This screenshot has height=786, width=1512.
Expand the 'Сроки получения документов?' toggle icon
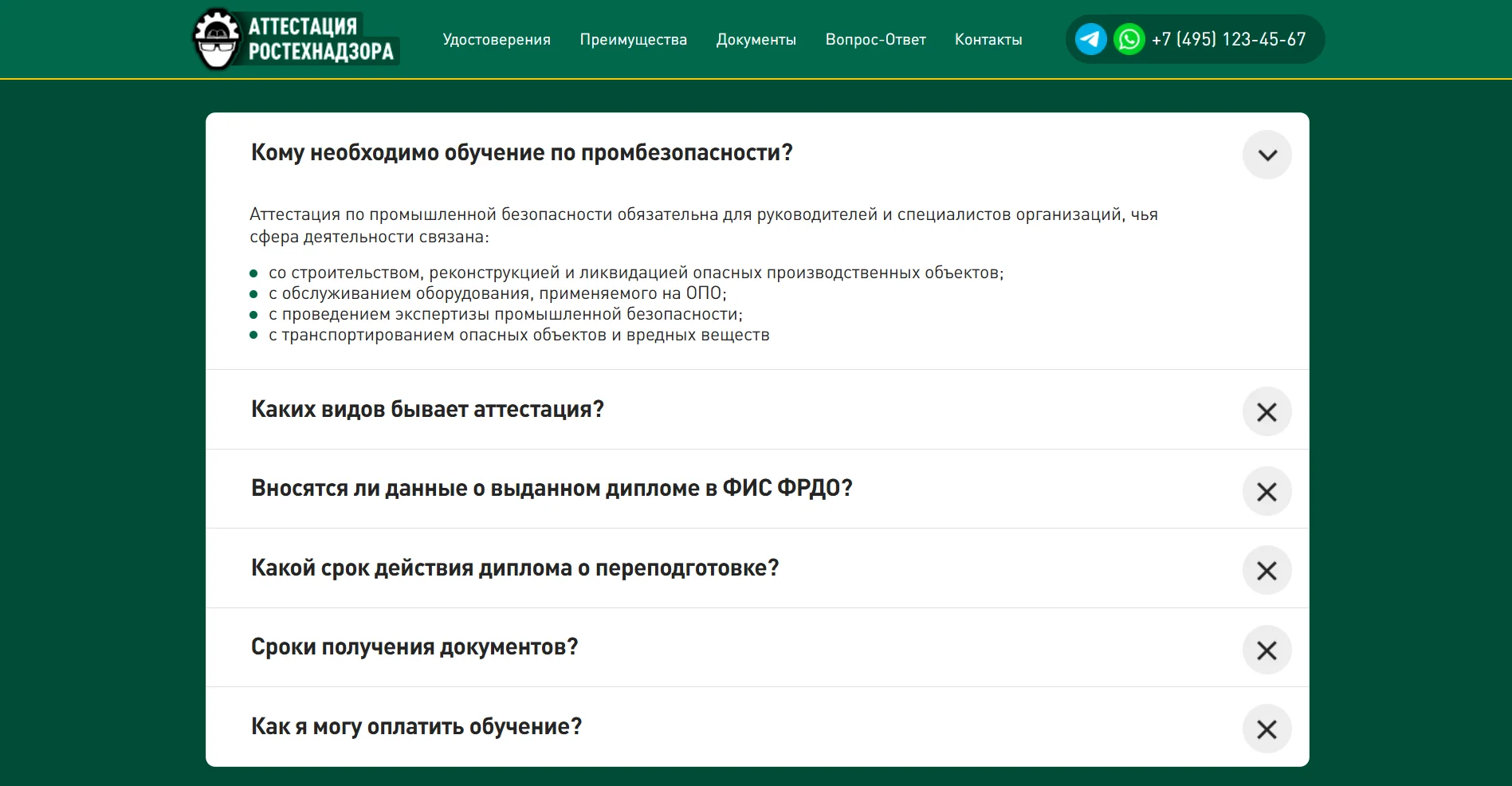[1267, 650]
